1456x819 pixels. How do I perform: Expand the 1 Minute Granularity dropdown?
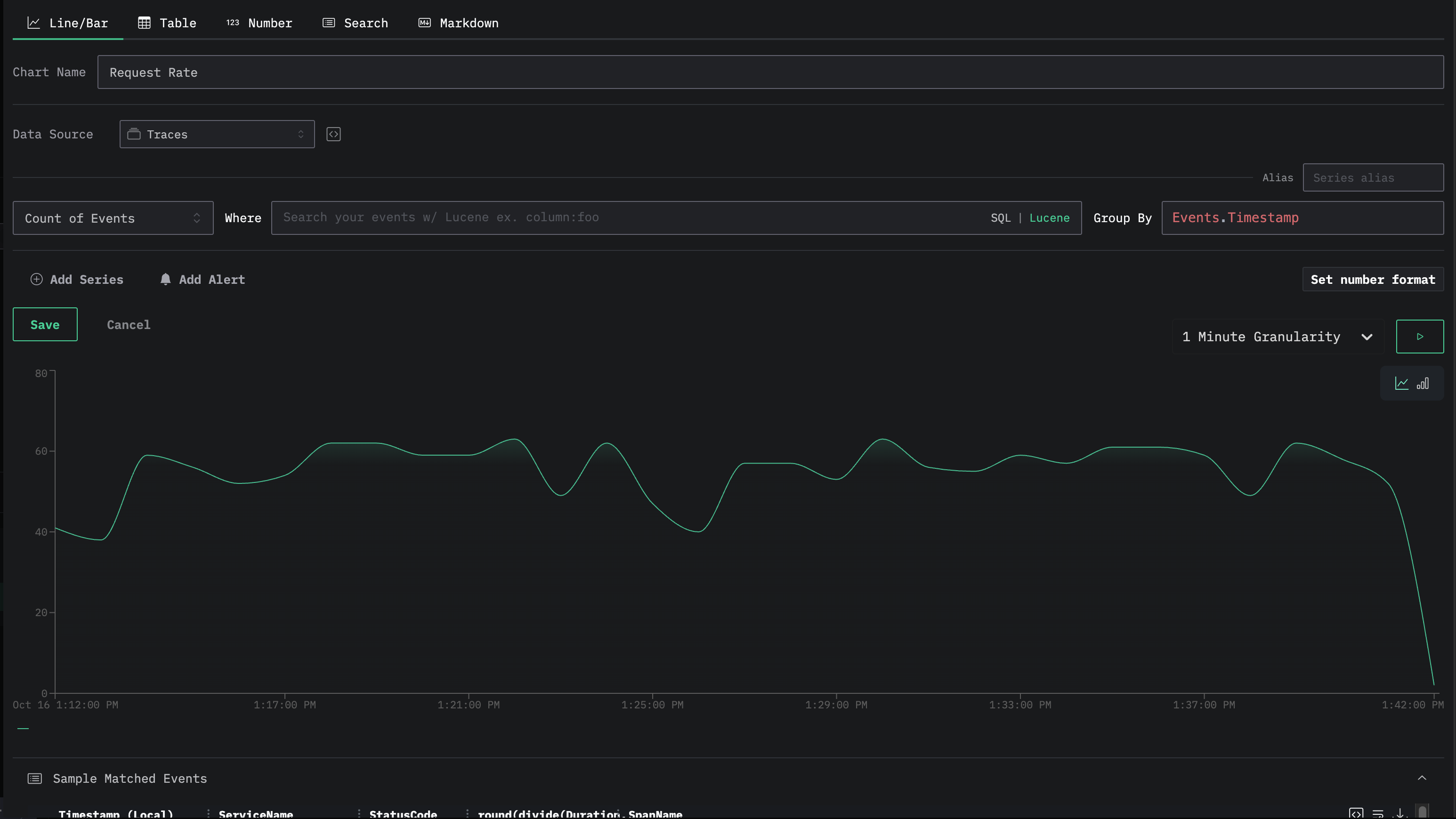1277,337
